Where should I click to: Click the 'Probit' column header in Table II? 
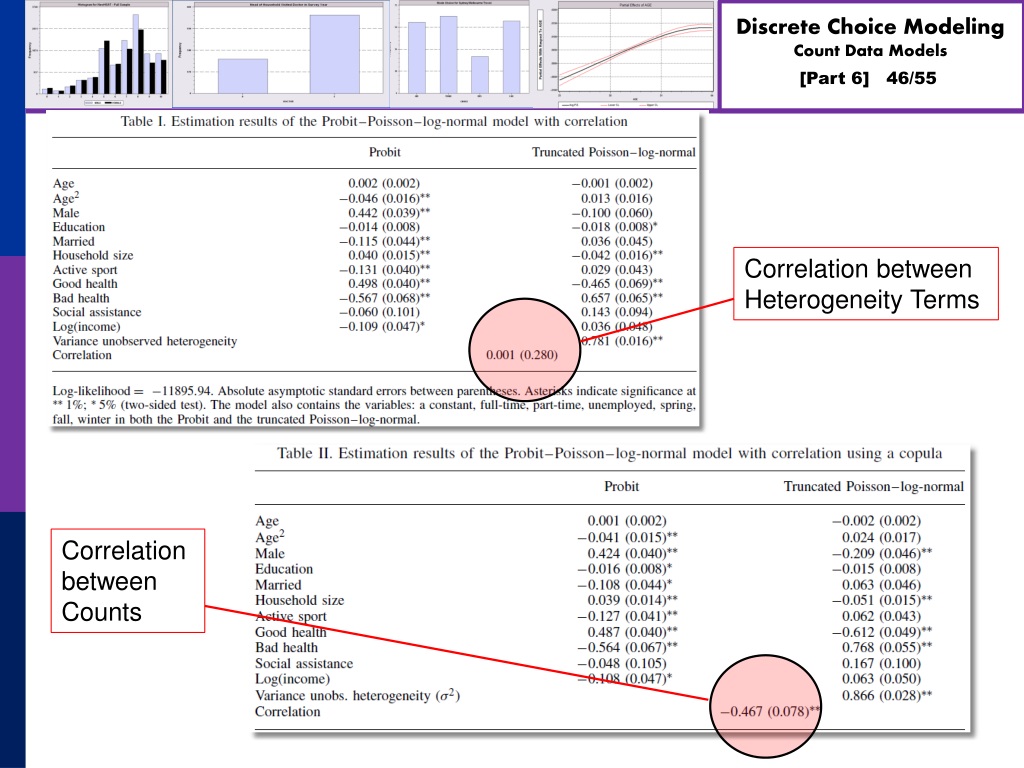[621, 487]
